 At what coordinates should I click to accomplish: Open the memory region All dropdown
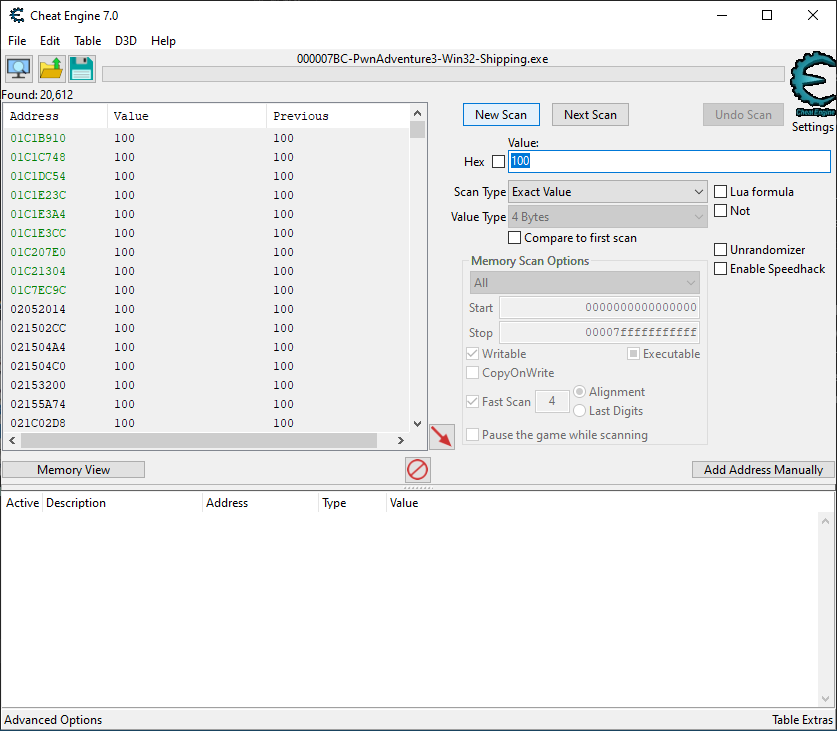(585, 283)
